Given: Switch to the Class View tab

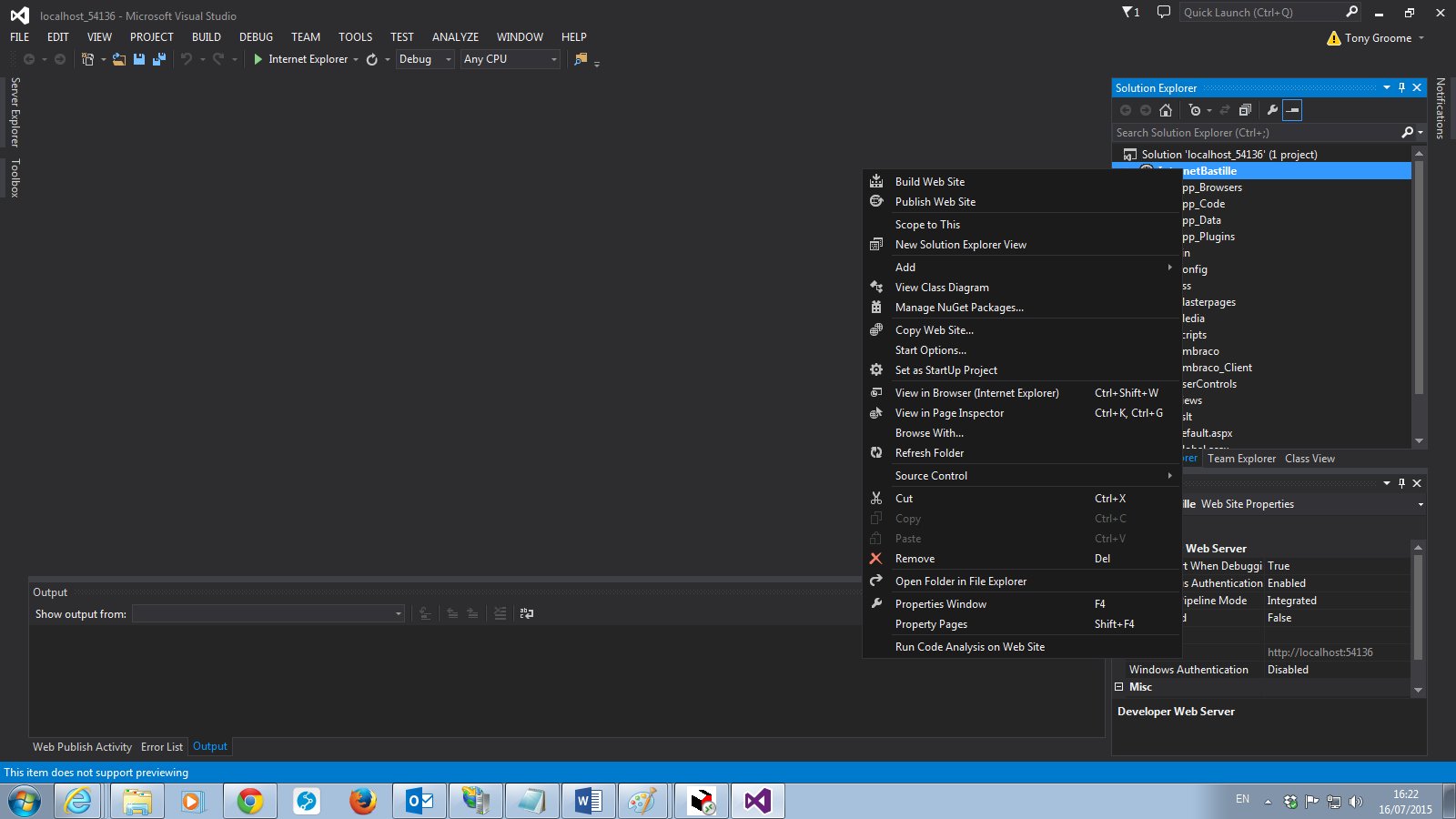Looking at the screenshot, I should click(x=1309, y=459).
